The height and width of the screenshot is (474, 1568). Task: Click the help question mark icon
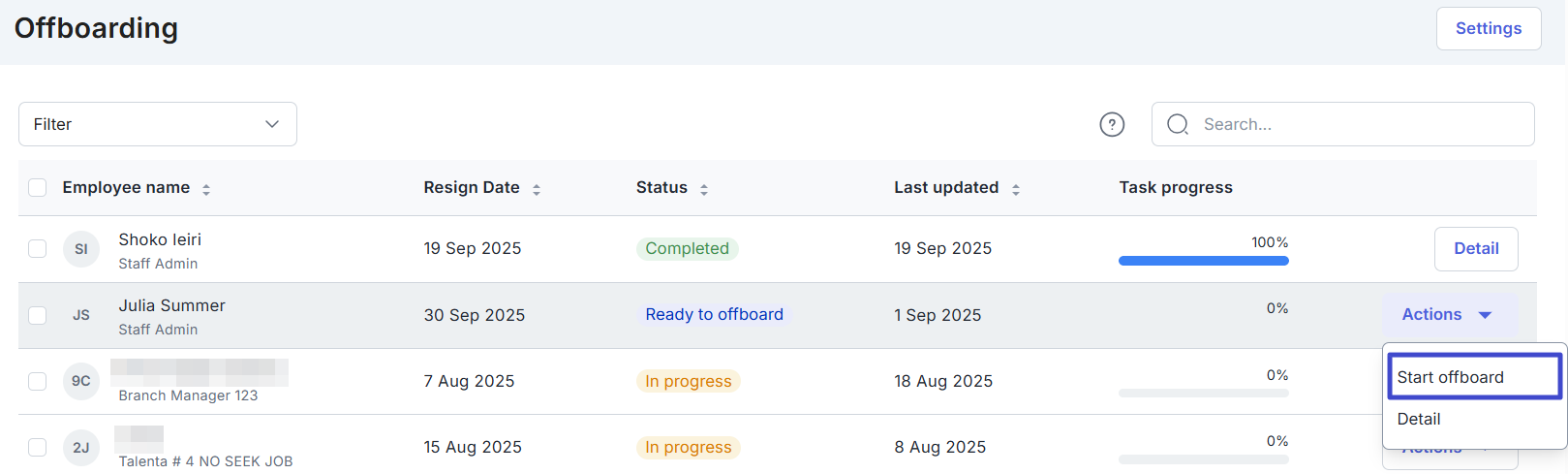[1112, 124]
